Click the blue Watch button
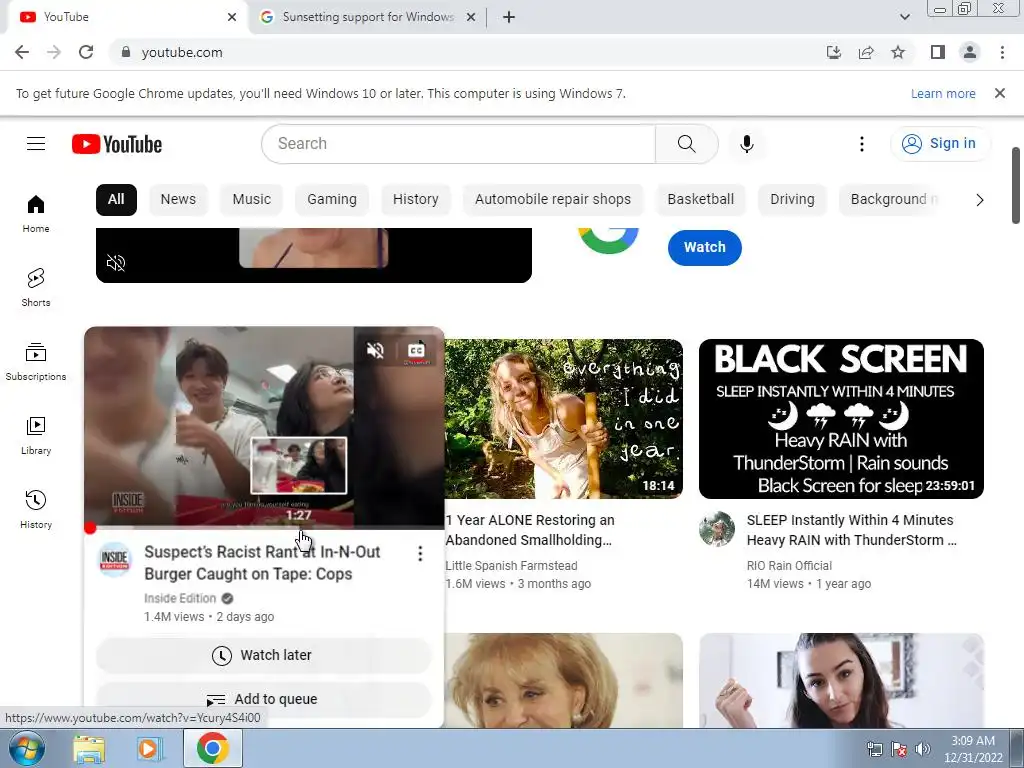 tap(705, 248)
